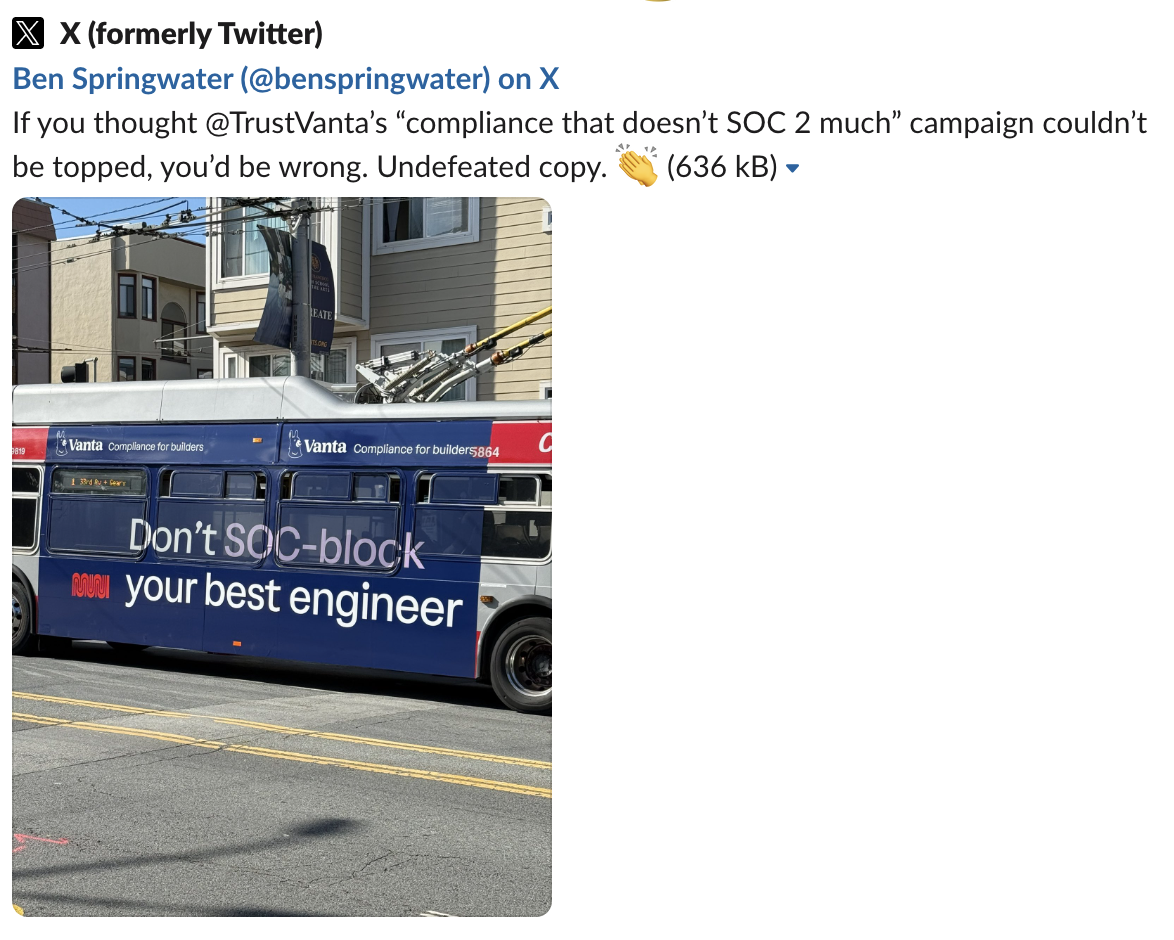Click the bus number 5864 in image

tap(486, 452)
